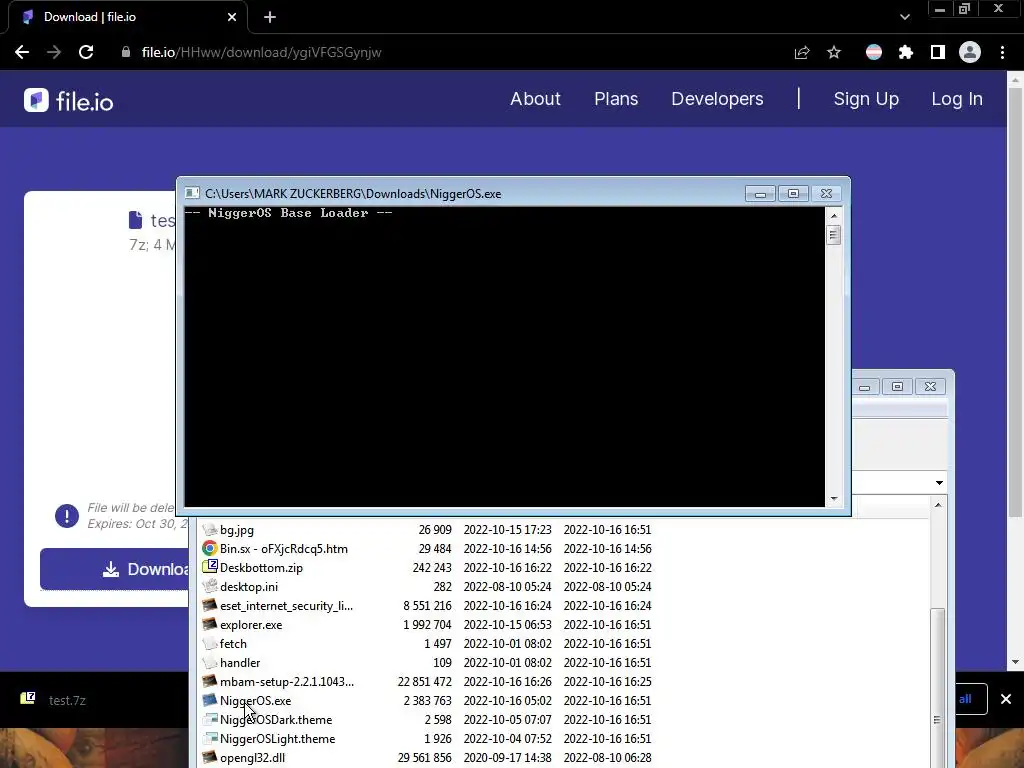Viewport: 1024px width, 768px height.
Task: Go back to the previous browser page
Action: click(x=22, y=52)
